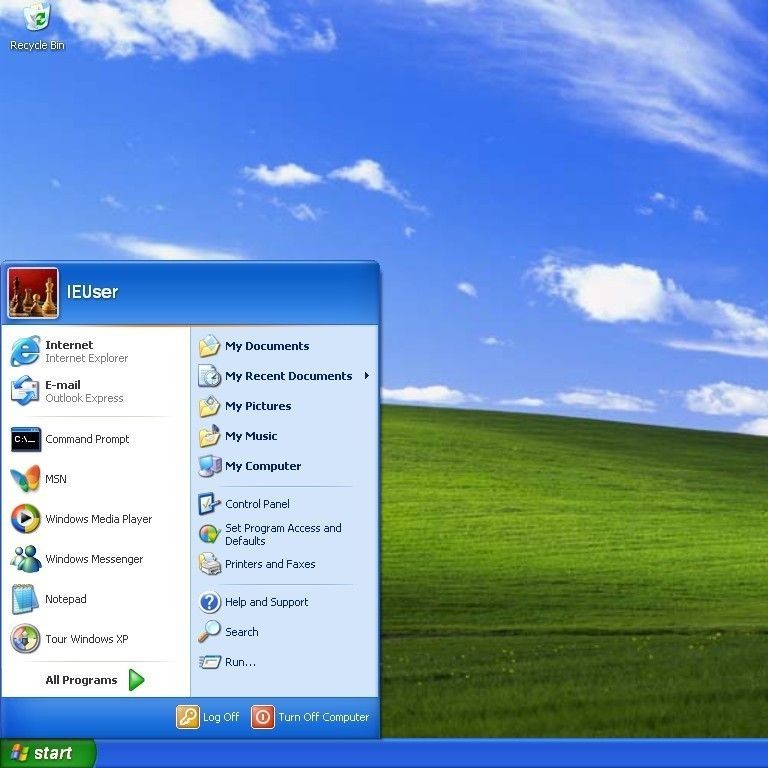Viewport: 768px width, 768px height.
Task: Click the Set Program Access globe icon
Action: pos(210,534)
